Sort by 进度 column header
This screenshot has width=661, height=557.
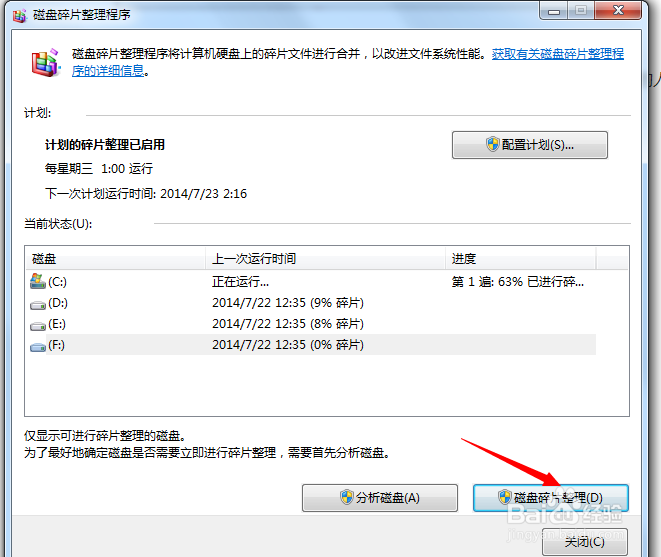click(521, 258)
